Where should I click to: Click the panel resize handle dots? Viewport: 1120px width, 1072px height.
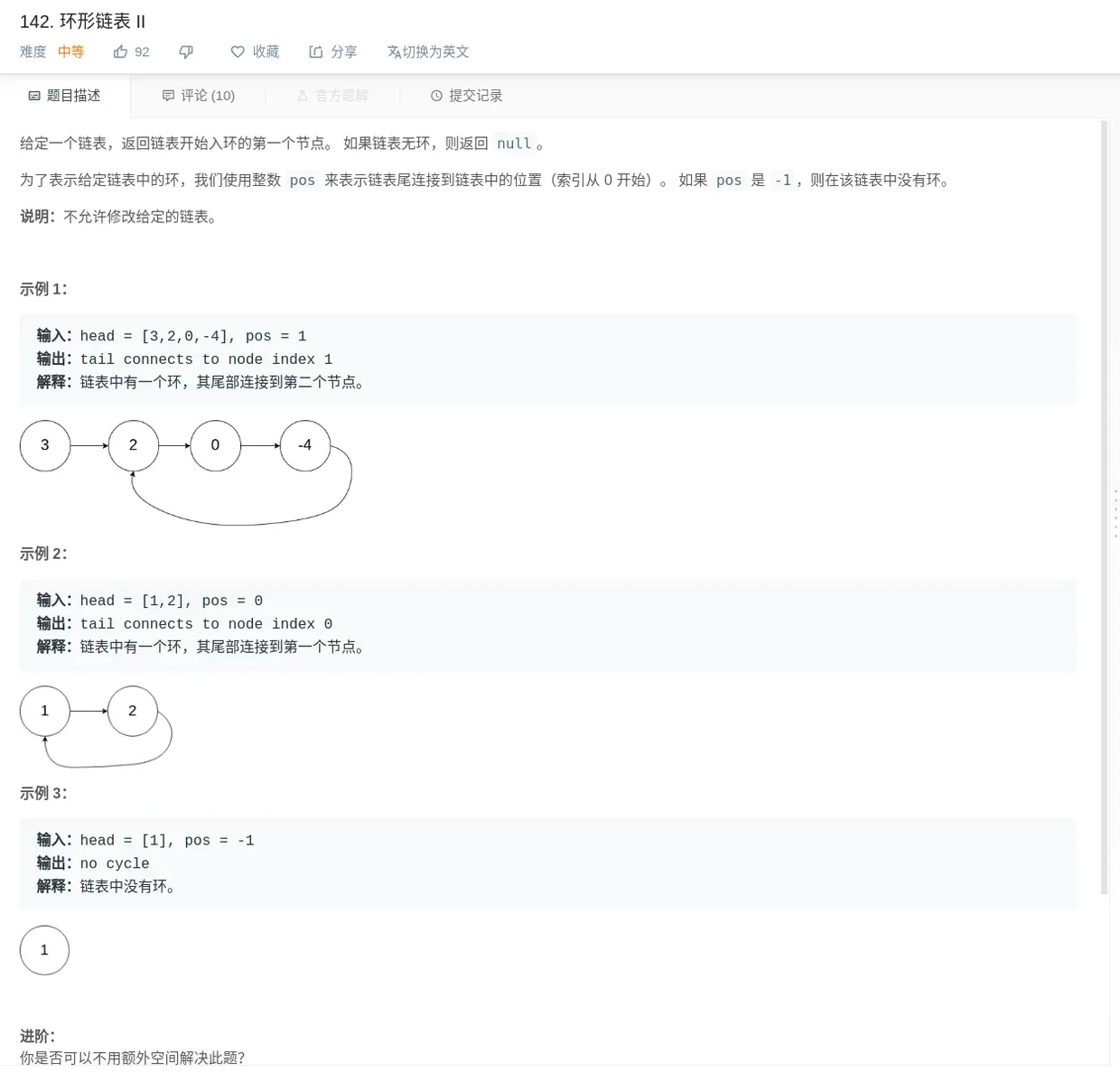click(x=1115, y=514)
